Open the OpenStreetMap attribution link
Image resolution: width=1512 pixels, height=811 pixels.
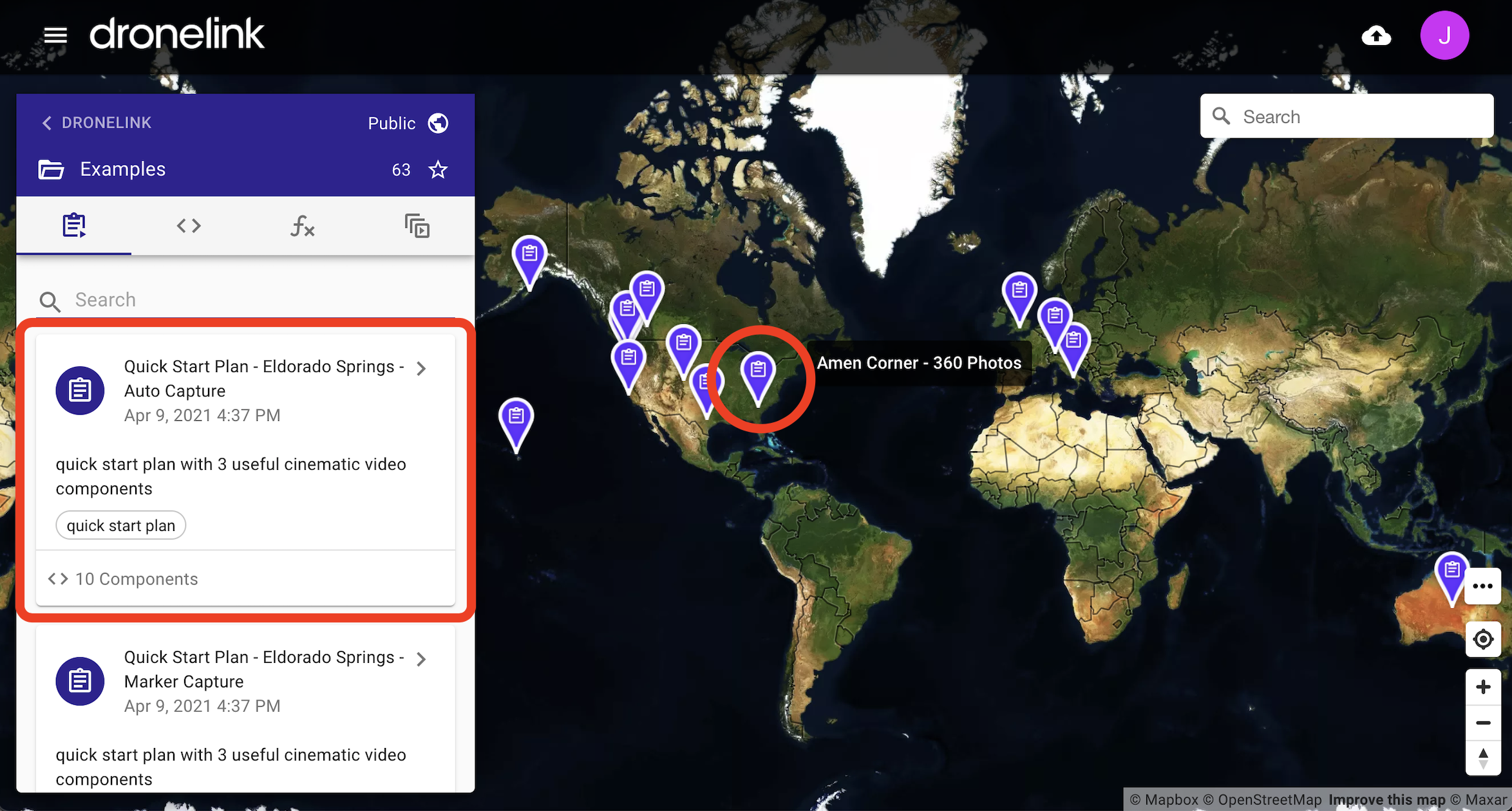point(1262,799)
